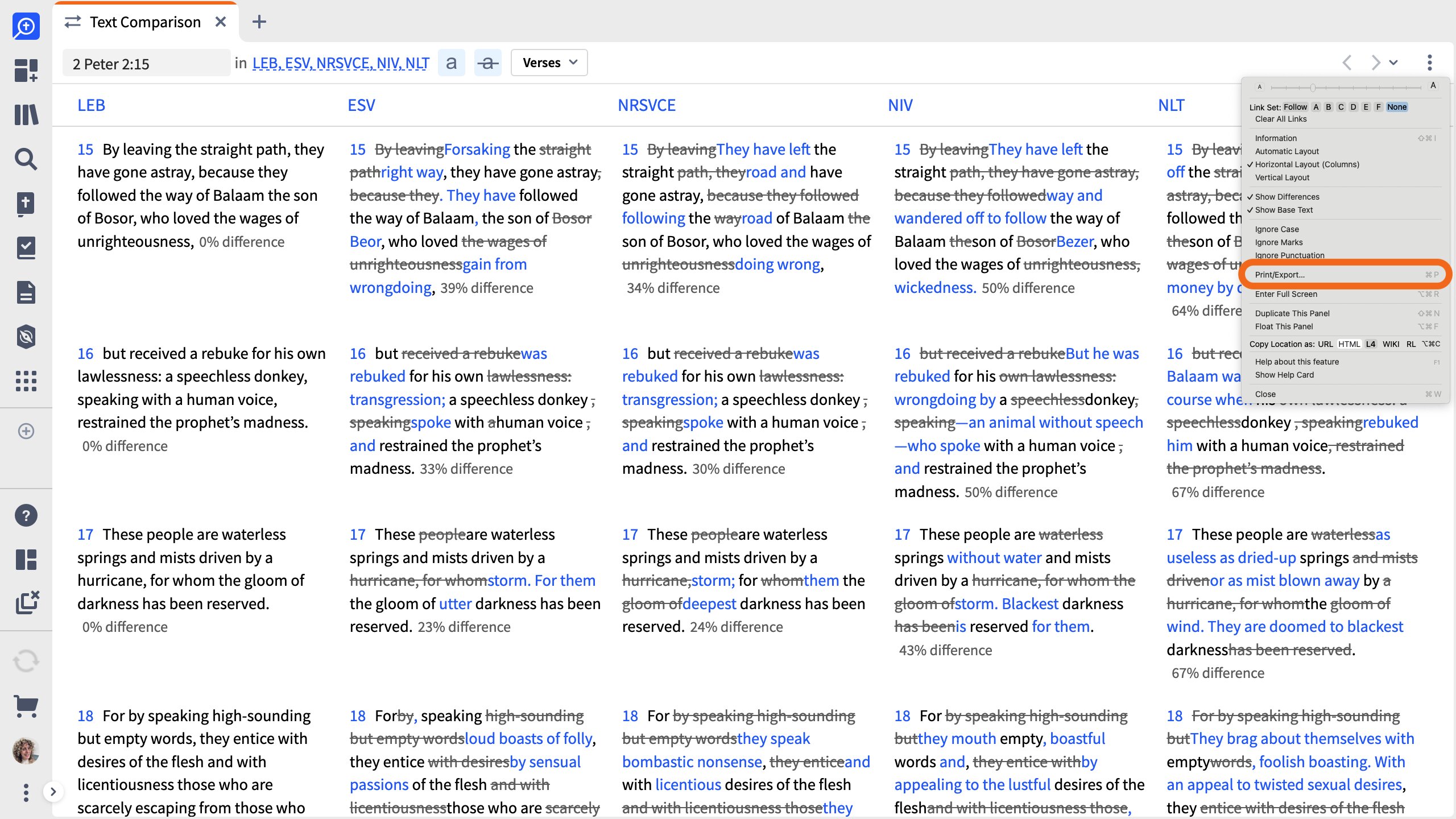Set Link Set to F
Viewport: 1456px width, 819px height.
1378,107
